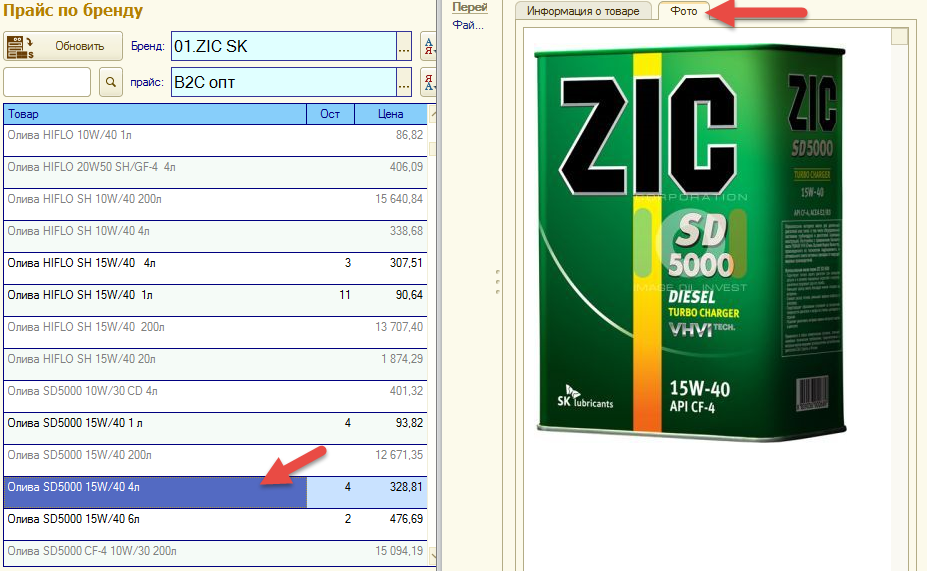Screen dimensions: 927x571
Task: Click price cell 12 671,35
Action: [391, 460]
